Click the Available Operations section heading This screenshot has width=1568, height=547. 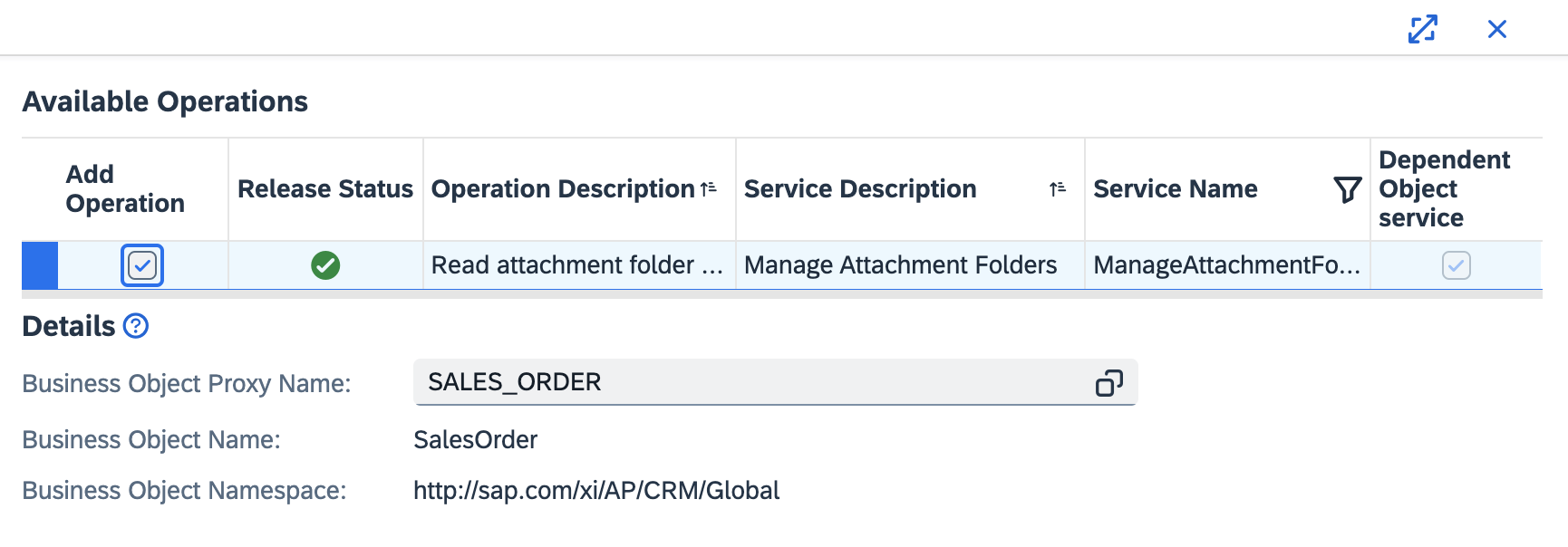[x=166, y=101]
